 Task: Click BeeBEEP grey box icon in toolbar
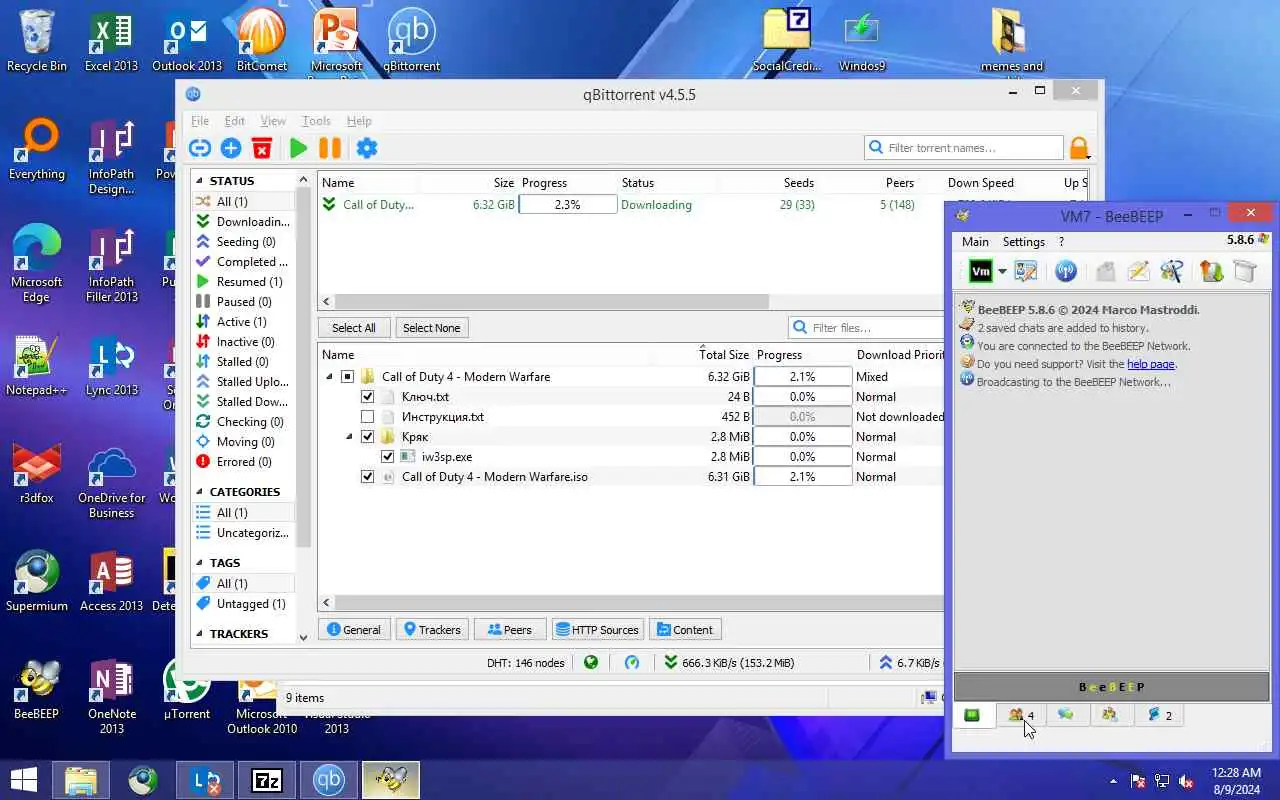[x=1244, y=271]
